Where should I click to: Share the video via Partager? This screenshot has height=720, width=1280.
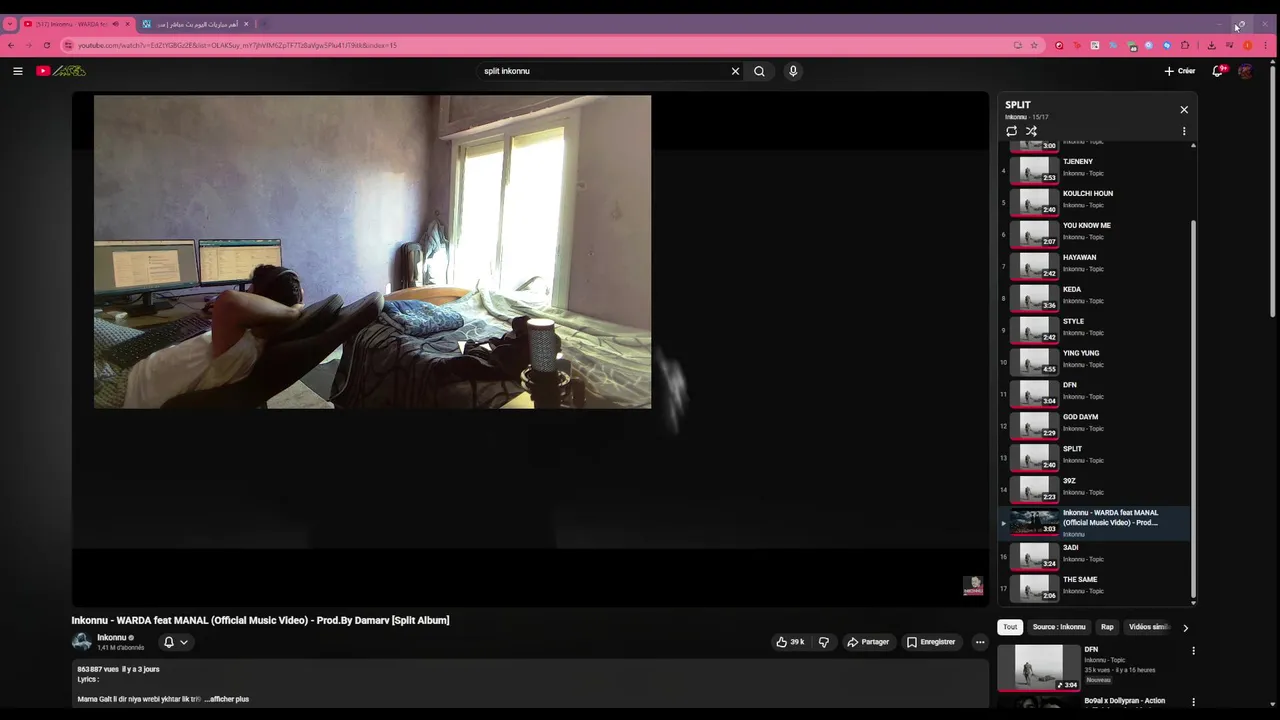[x=868, y=642]
